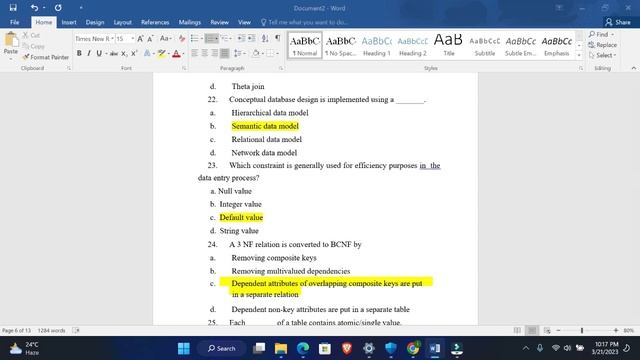The image size is (640, 360).
Task: Increase the paragraph indent
Action: pos(251,38)
